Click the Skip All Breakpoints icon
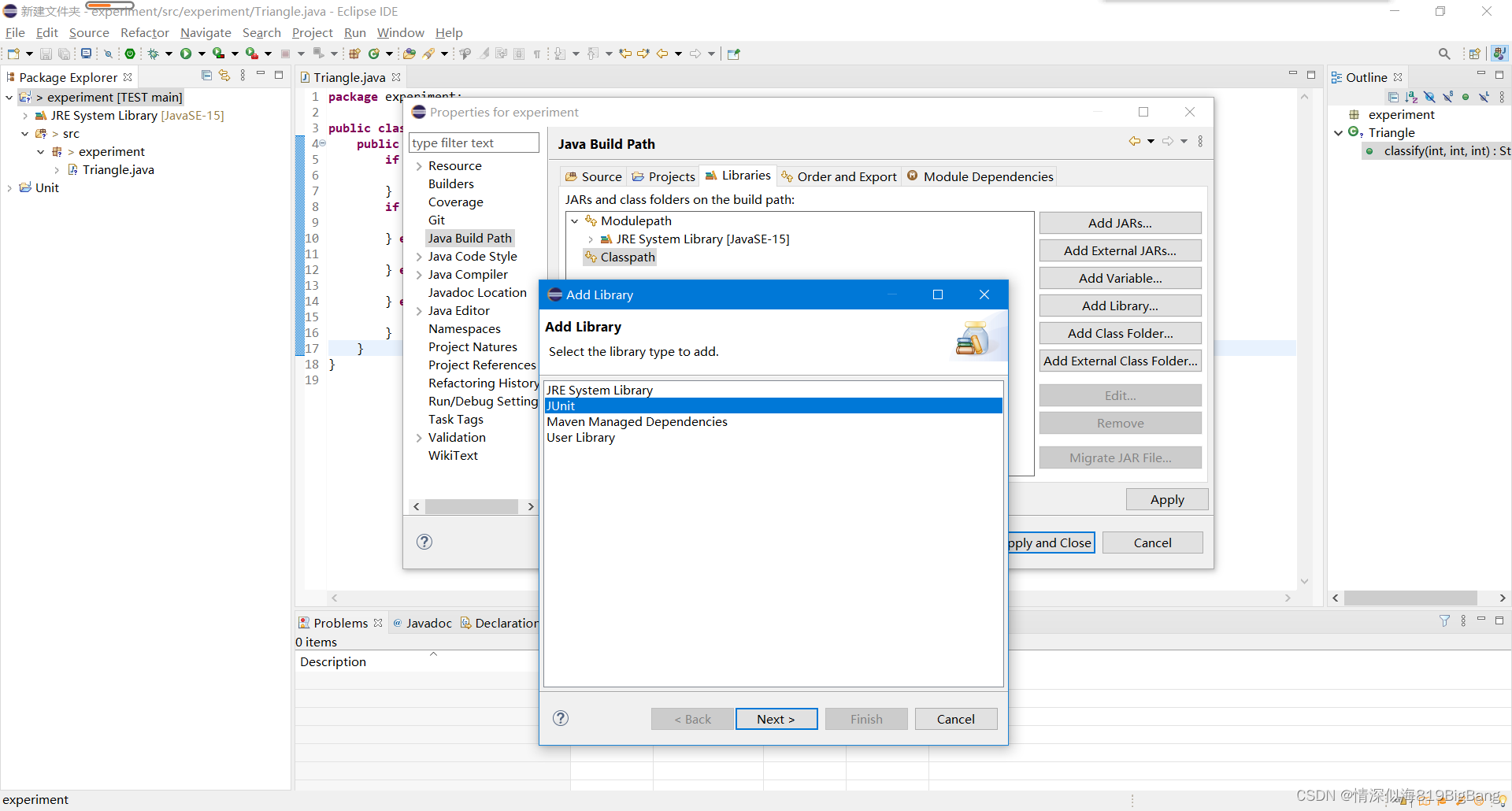1512x811 pixels. (x=108, y=54)
